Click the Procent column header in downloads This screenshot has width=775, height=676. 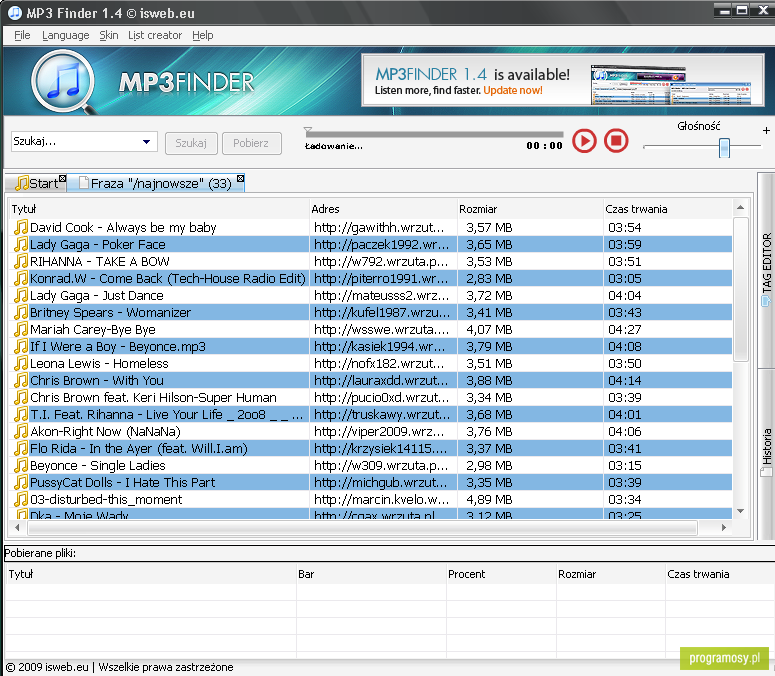(501, 574)
